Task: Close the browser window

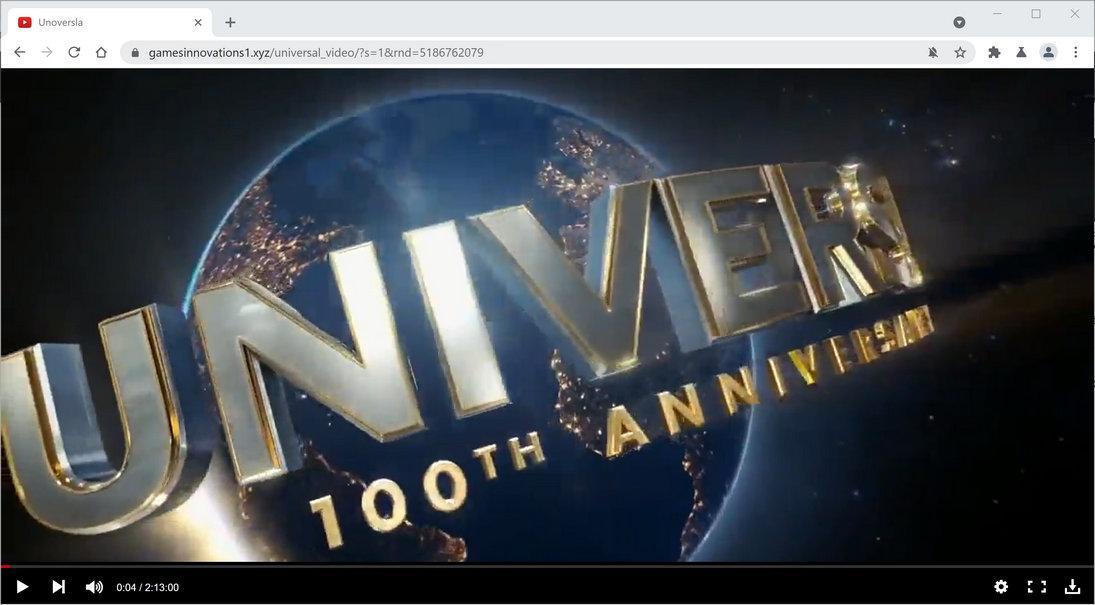Action: pos(1075,13)
